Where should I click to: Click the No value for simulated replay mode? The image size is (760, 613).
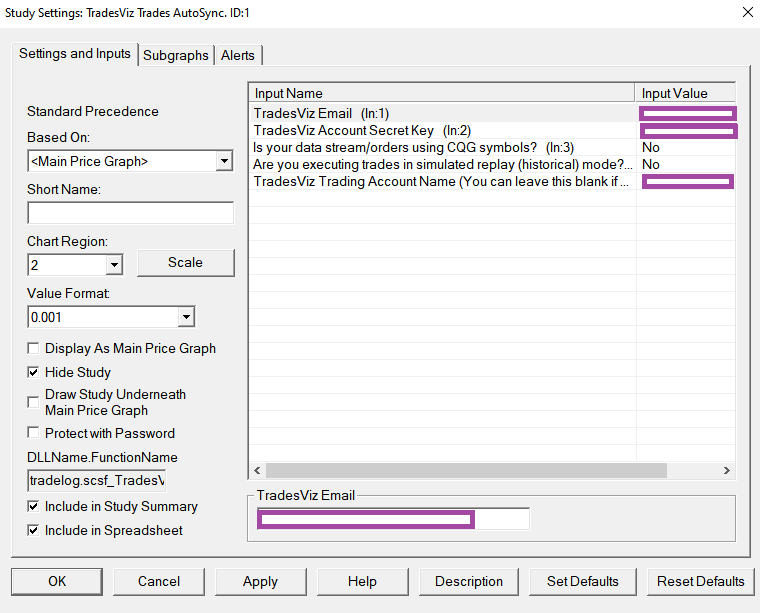pos(650,164)
